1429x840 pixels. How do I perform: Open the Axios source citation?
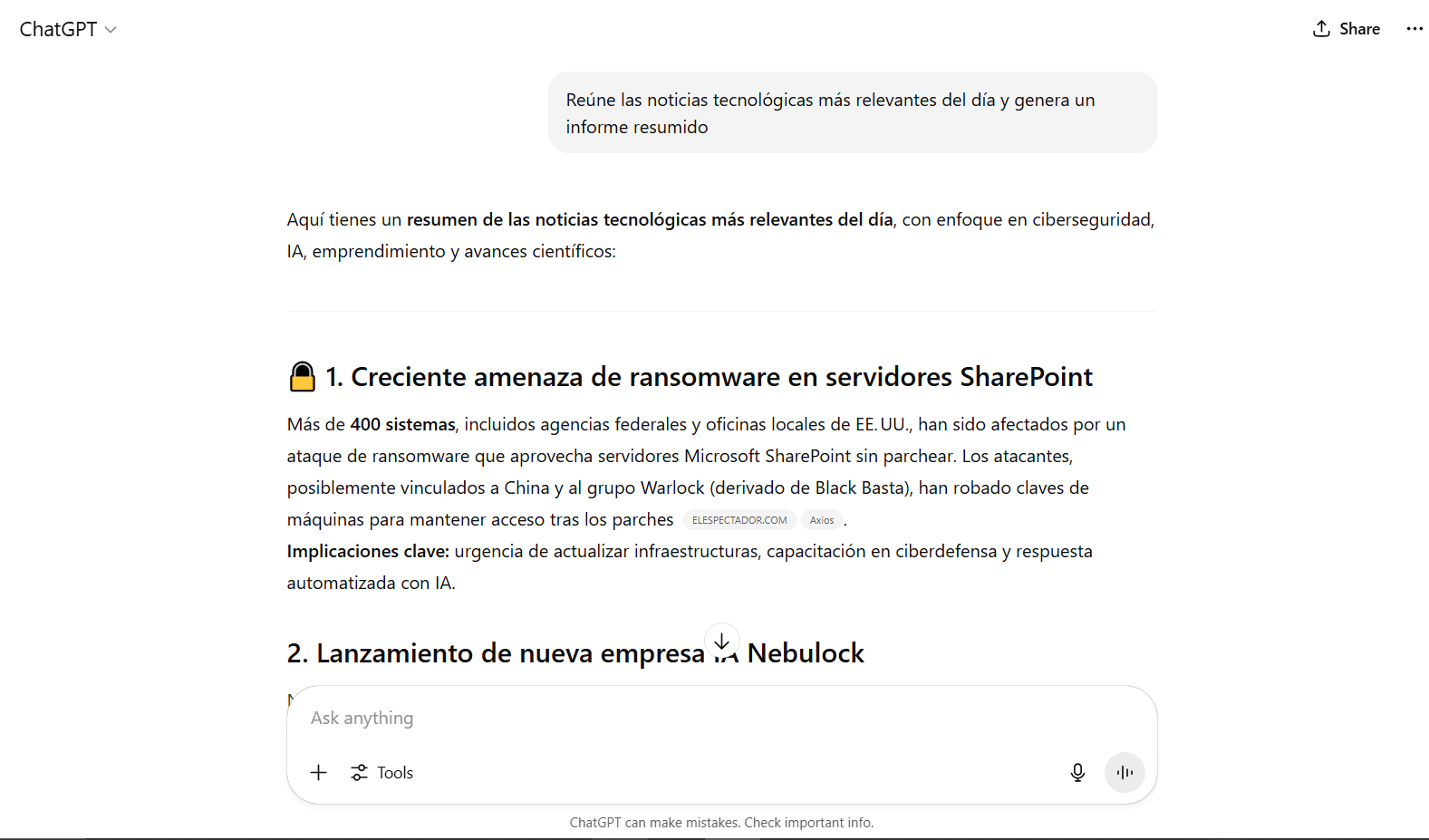(822, 520)
